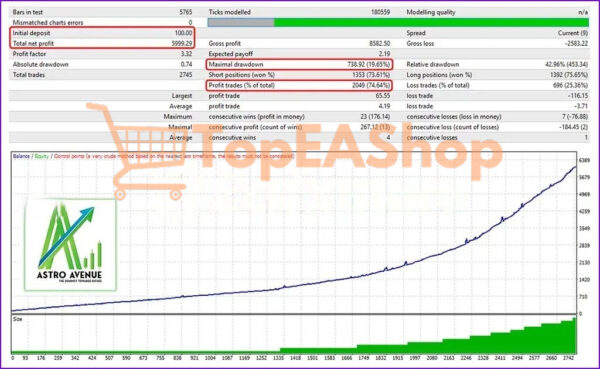Click the expected payoff value 2.19
The image size is (600, 369).
[x=384, y=54]
